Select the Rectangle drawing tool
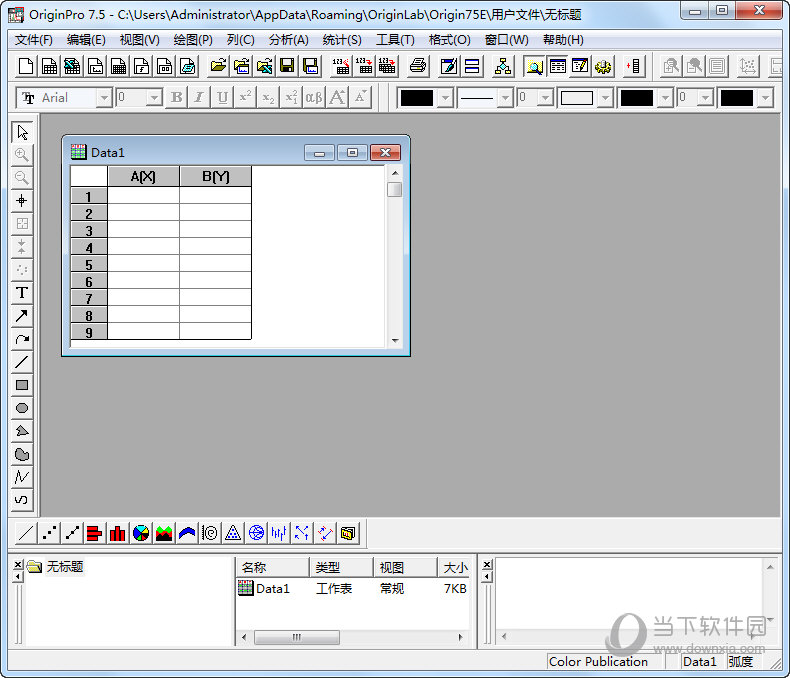Viewport: 790px width, 678px height. point(22,385)
